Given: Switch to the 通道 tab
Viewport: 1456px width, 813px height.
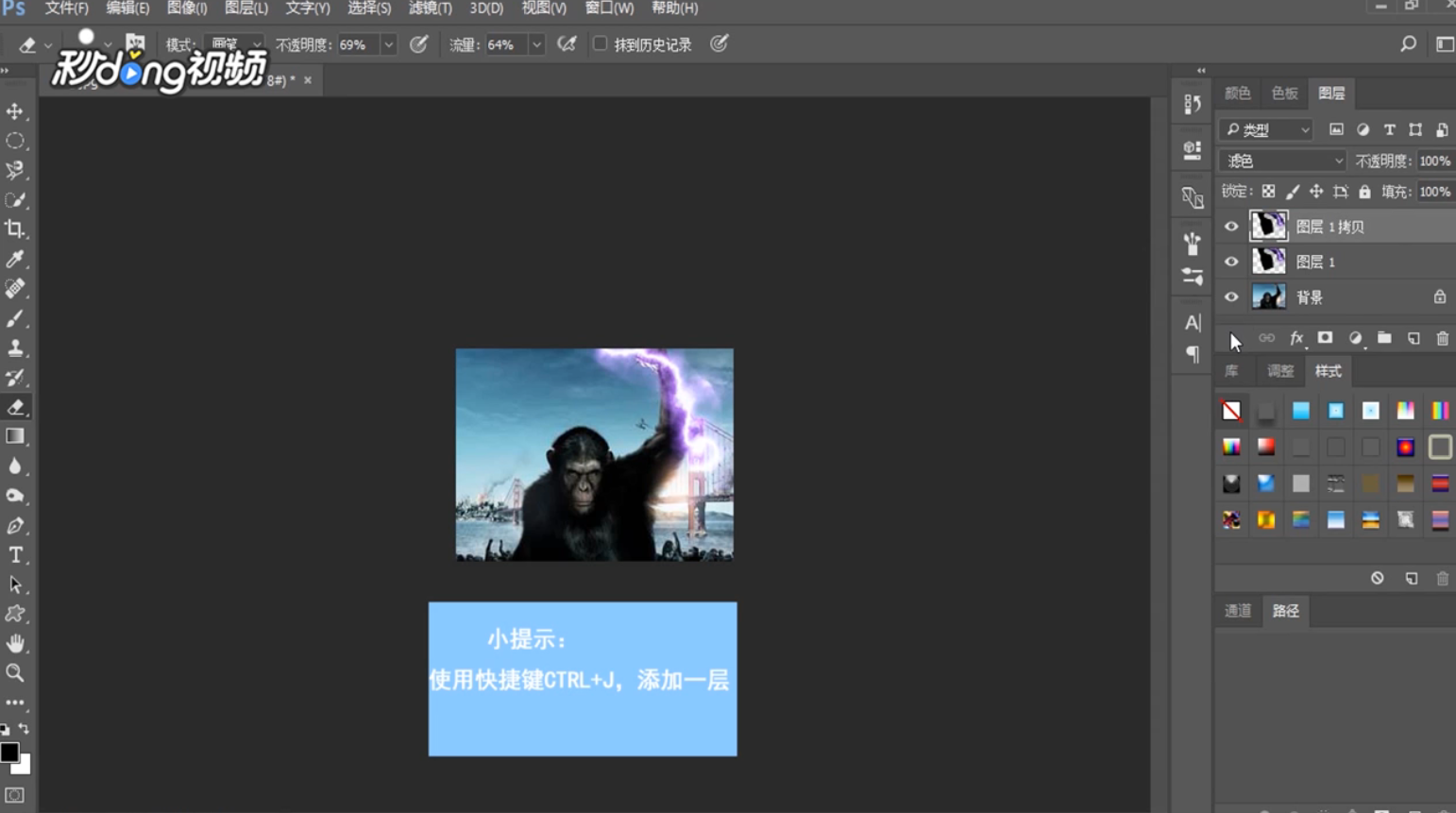Looking at the screenshot, I should click(x=1237, y=611).
